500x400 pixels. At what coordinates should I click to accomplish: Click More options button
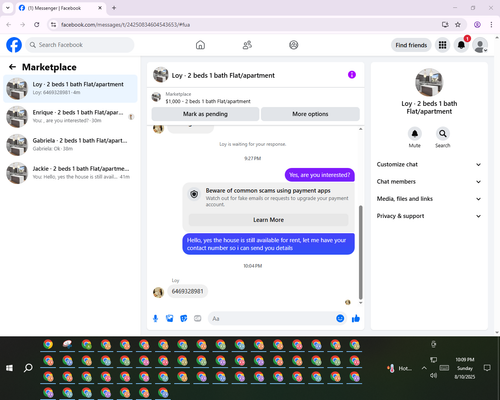(310, 114)
